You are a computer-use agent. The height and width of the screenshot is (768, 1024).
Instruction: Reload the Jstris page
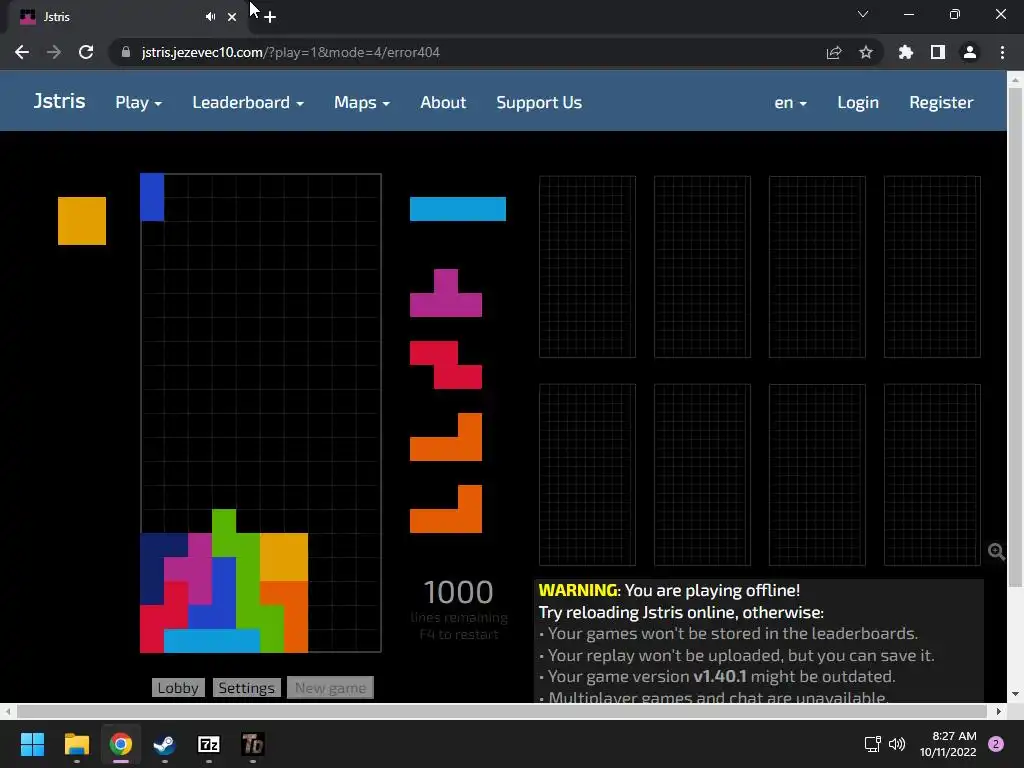(86, 52)
